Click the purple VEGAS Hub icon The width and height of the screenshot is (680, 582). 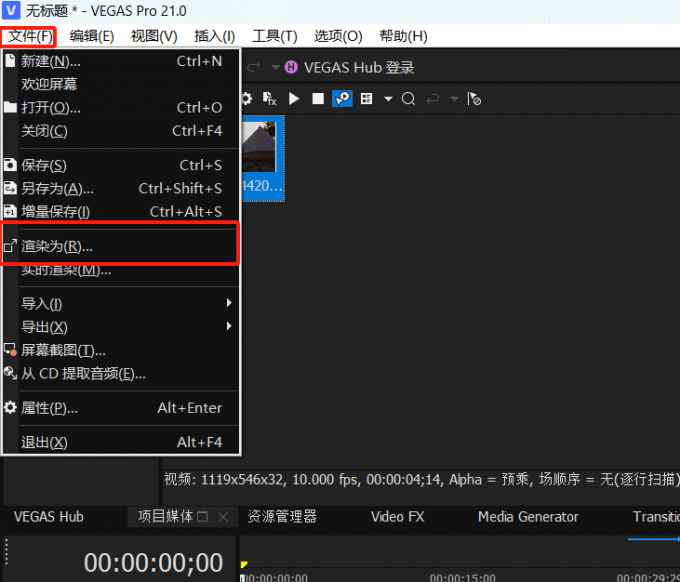[291, 67]
